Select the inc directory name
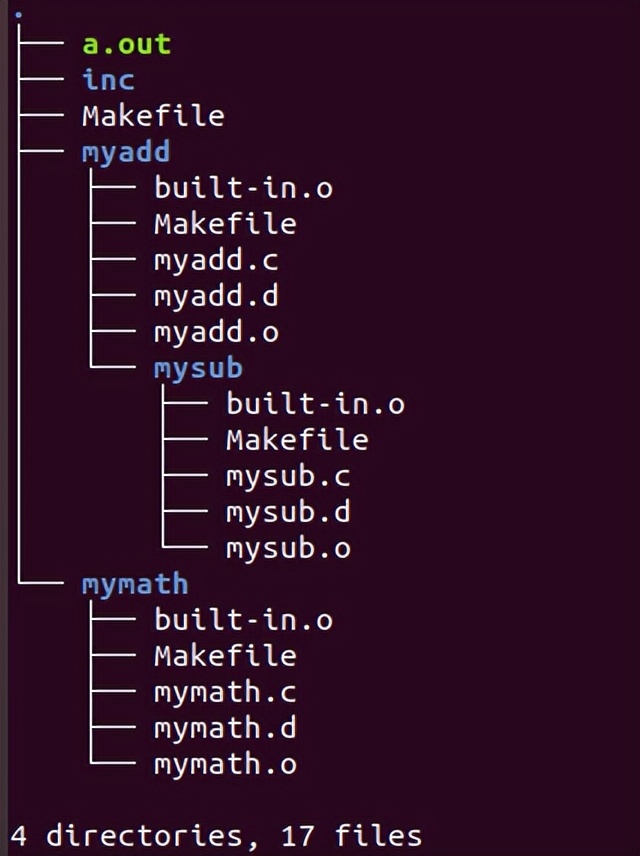 pyautogui.click(x=108, y=80)
